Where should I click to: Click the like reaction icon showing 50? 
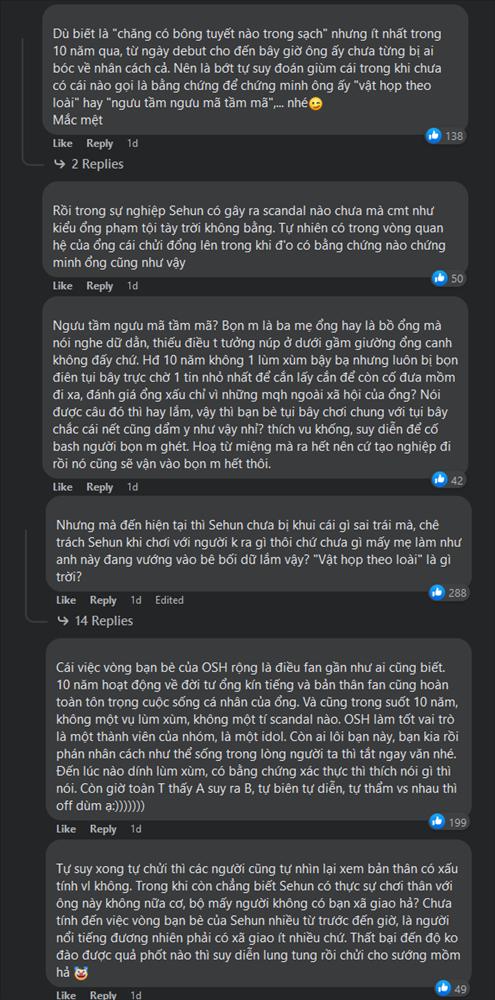[x=440, y=278]
